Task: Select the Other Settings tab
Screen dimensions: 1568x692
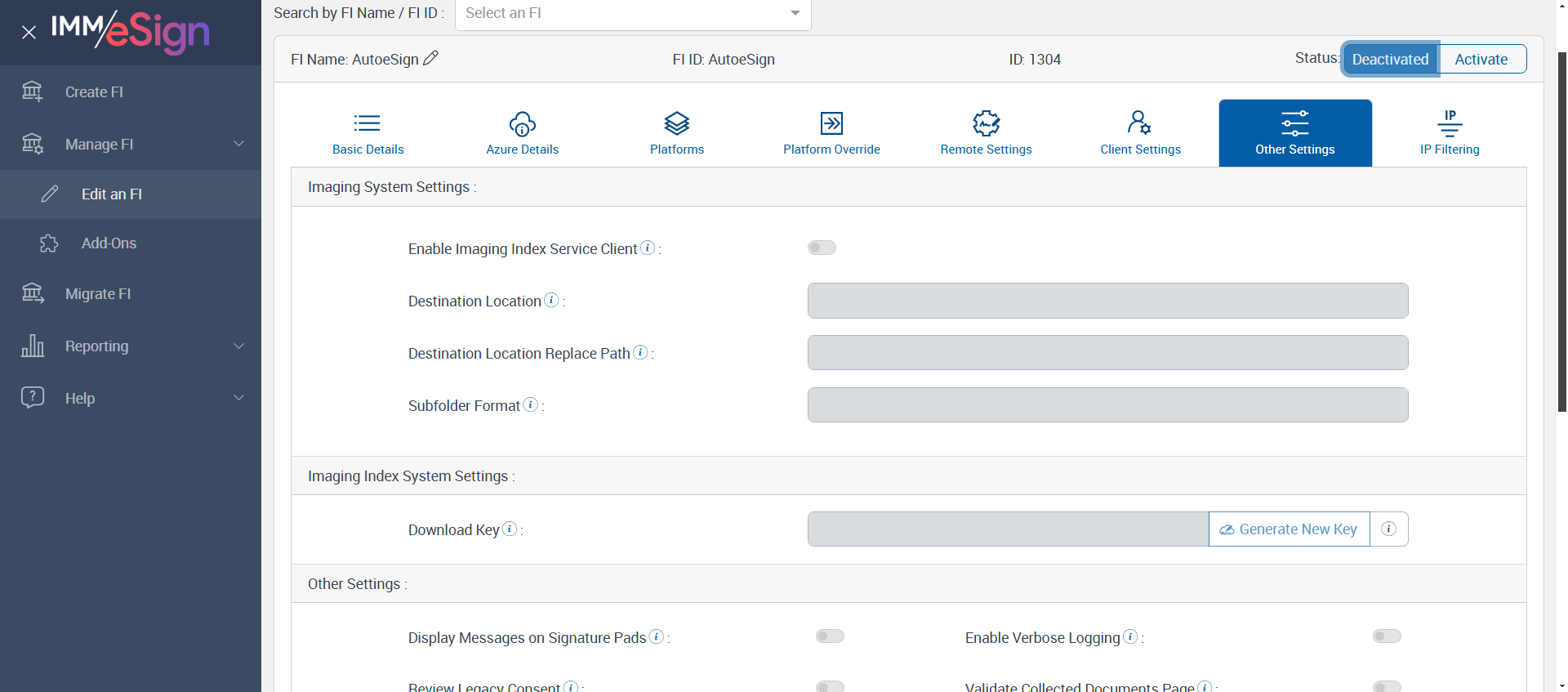Action: pyautogui.click(x=1295, y=133)
